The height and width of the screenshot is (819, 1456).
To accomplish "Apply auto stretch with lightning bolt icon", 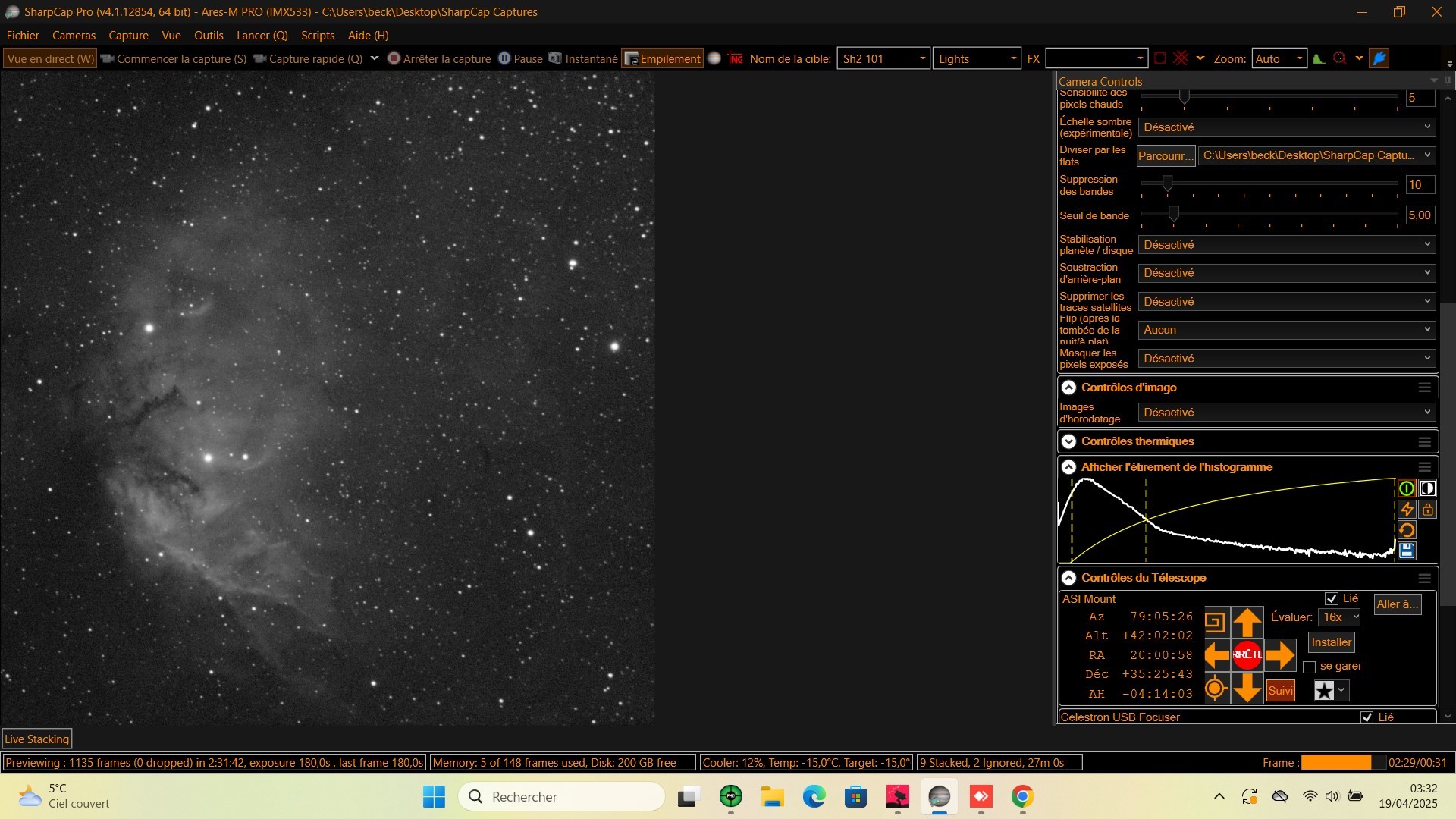I will [x=1407, y=510].
